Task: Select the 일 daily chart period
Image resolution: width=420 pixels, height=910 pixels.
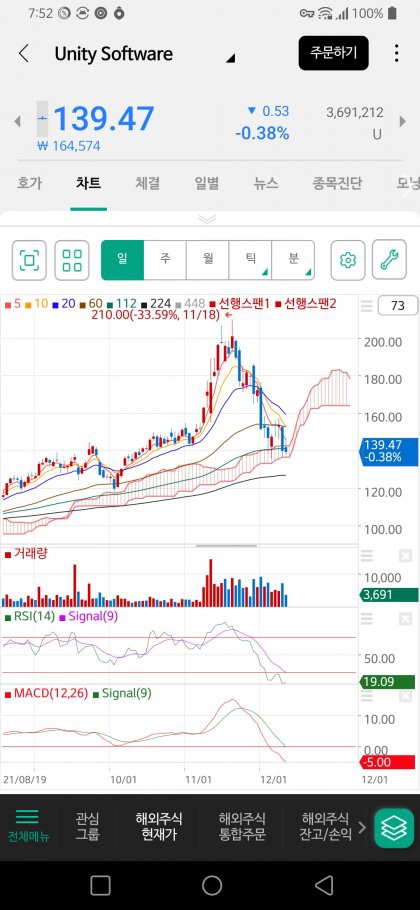Action: 122,260
